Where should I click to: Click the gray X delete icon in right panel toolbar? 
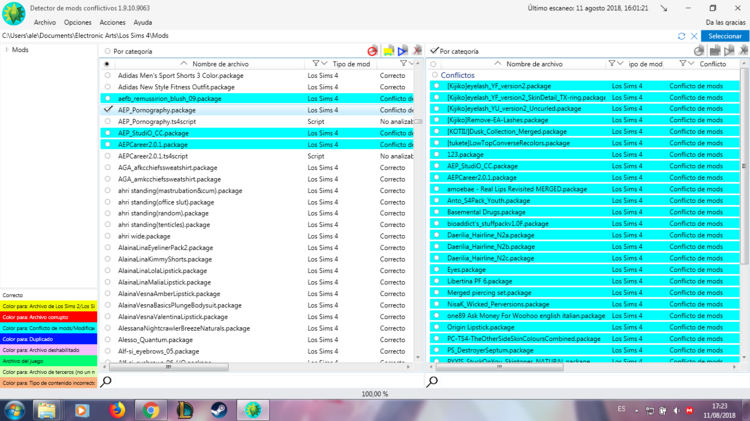[743, 51]
